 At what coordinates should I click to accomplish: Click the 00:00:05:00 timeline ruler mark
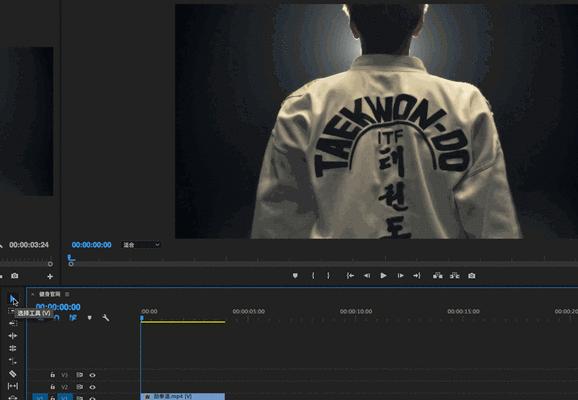(x=248, y=312)
